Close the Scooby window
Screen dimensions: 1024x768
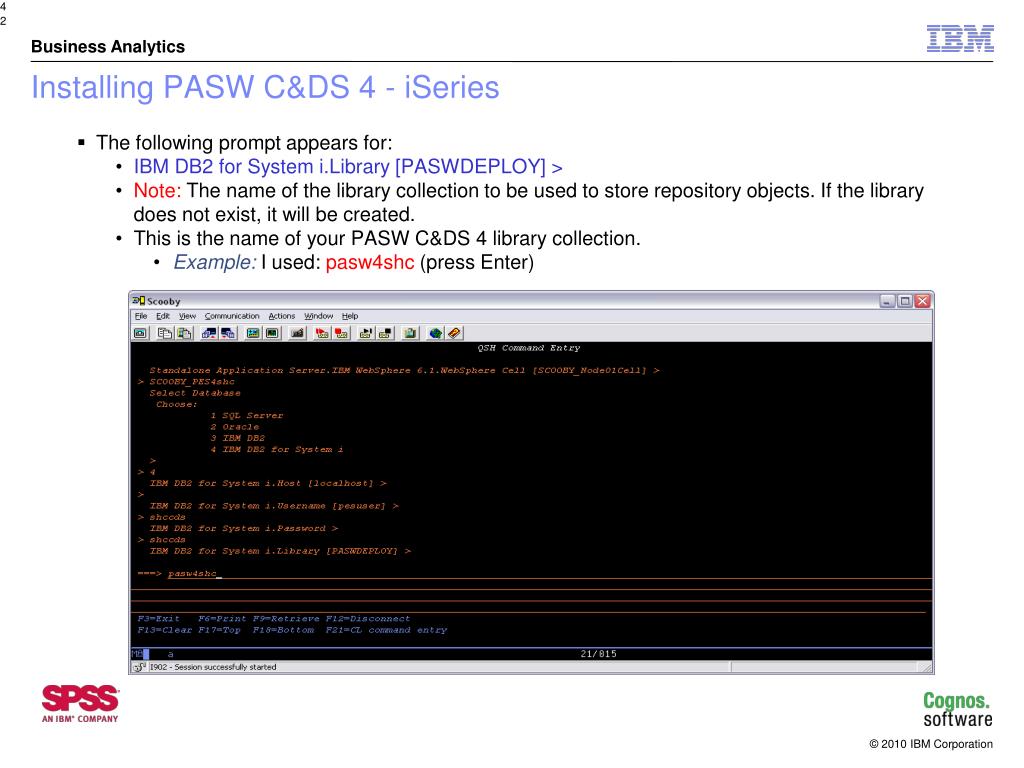pyautogui.click(x=922, y=301)
